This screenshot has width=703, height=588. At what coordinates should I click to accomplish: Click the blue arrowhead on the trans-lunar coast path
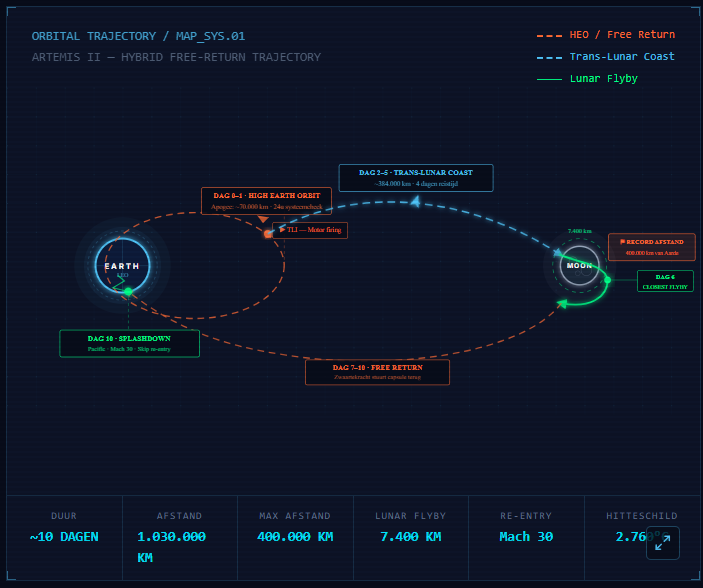pos(416,201)
